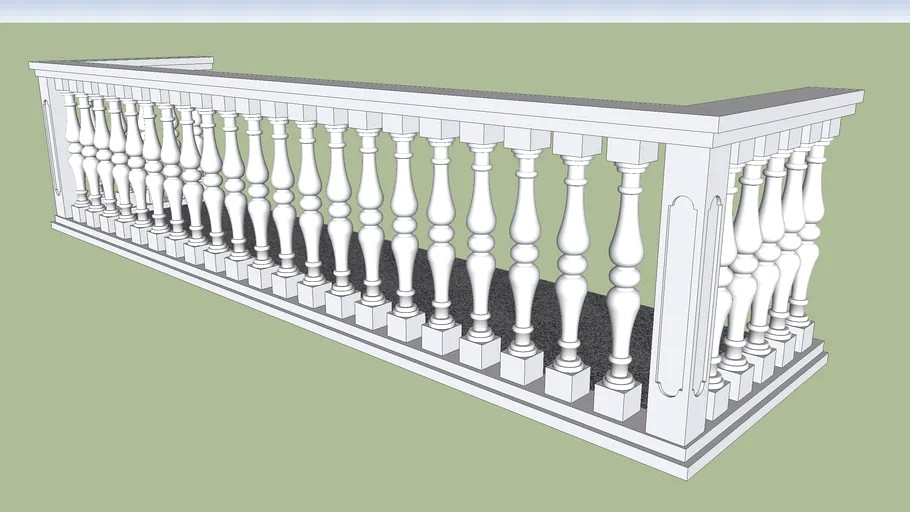Select the leftmost baluster in the front row
This screenshot has height=512, width=910.
point(72,150)
